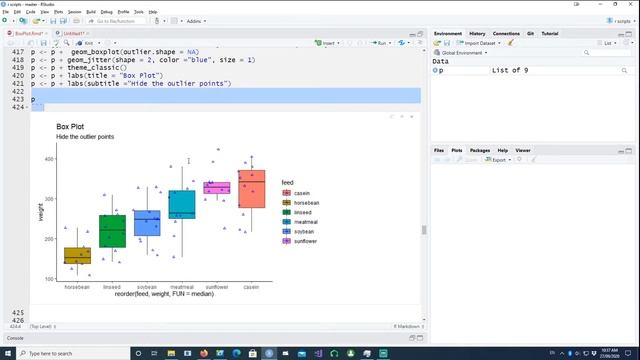
Task: Open the Run dropdown arrow
Action: (x=390, y=43)
